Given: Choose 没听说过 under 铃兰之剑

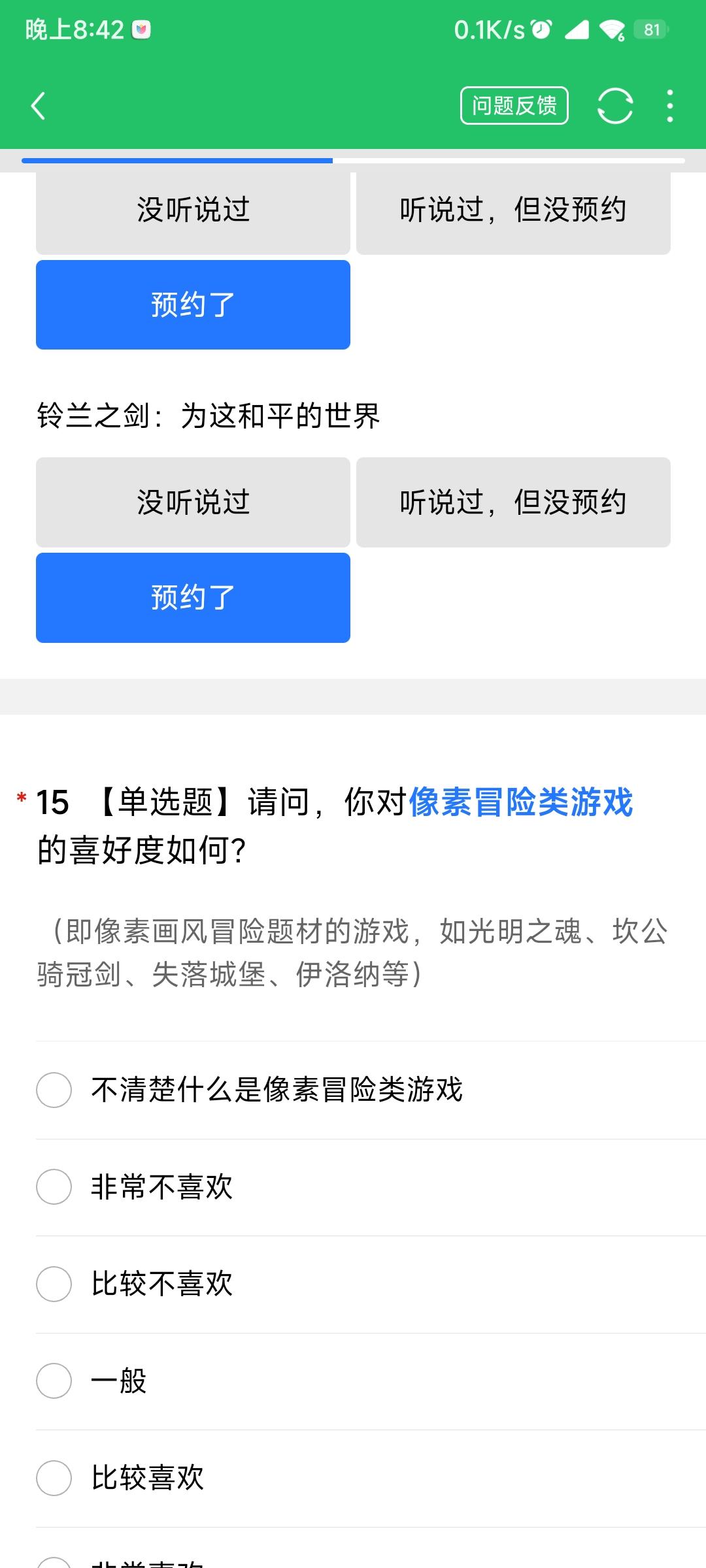Looking at the screenshot, I should click(x=193, y=502).
